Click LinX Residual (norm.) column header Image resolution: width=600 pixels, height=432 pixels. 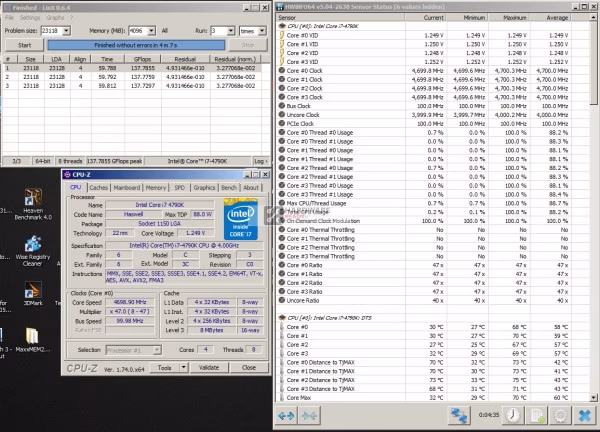235,59
